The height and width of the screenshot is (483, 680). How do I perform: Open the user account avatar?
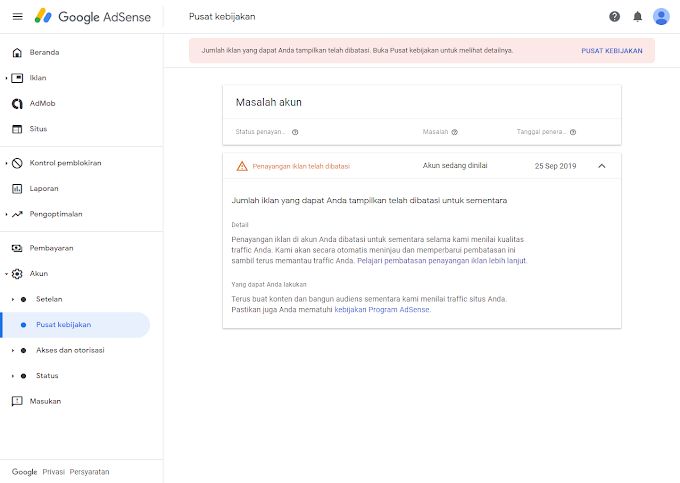(661, 16)
